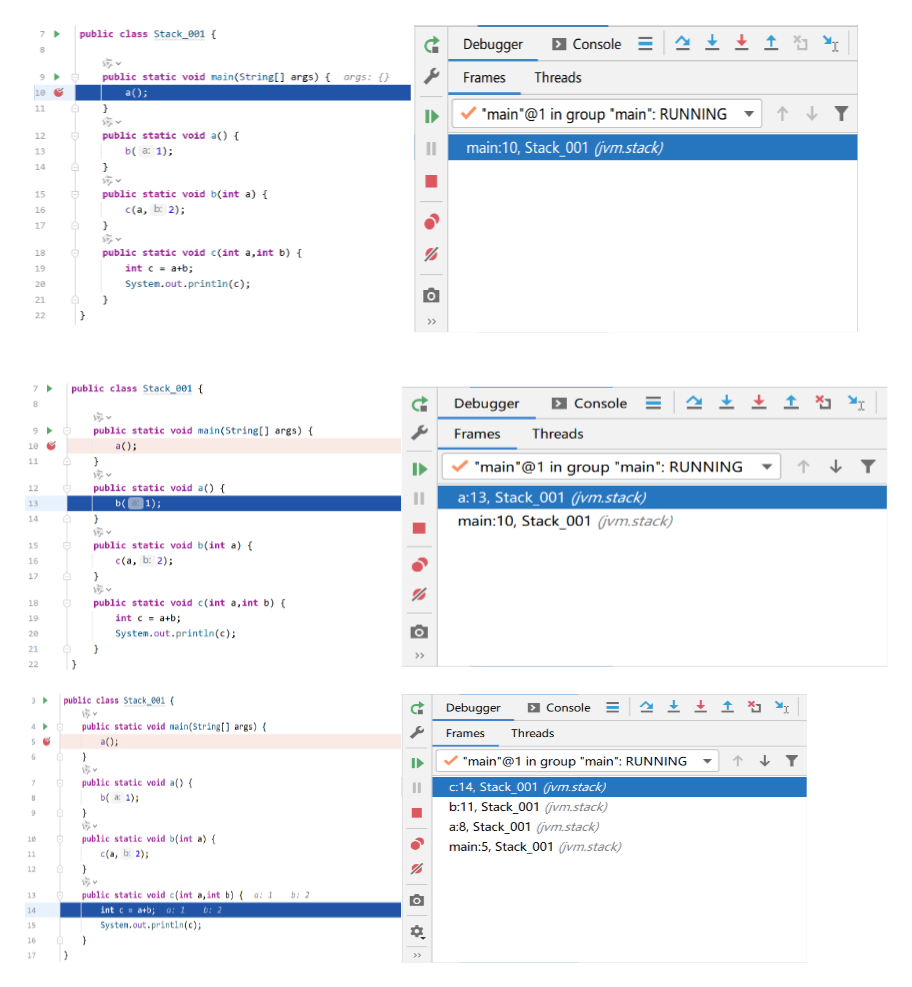Viewport: 912px width, 987px height.
Task: Switch to Threads tab in debugger showing only main:10
Action: [558, 77]
